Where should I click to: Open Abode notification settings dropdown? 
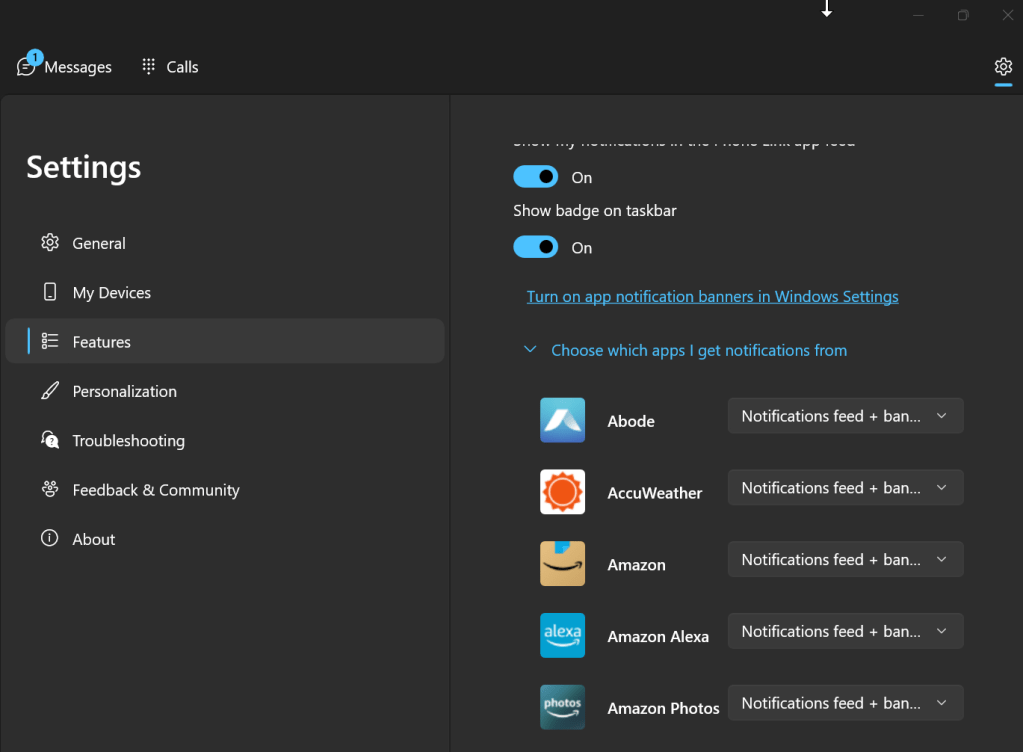(x=845, y=416)
